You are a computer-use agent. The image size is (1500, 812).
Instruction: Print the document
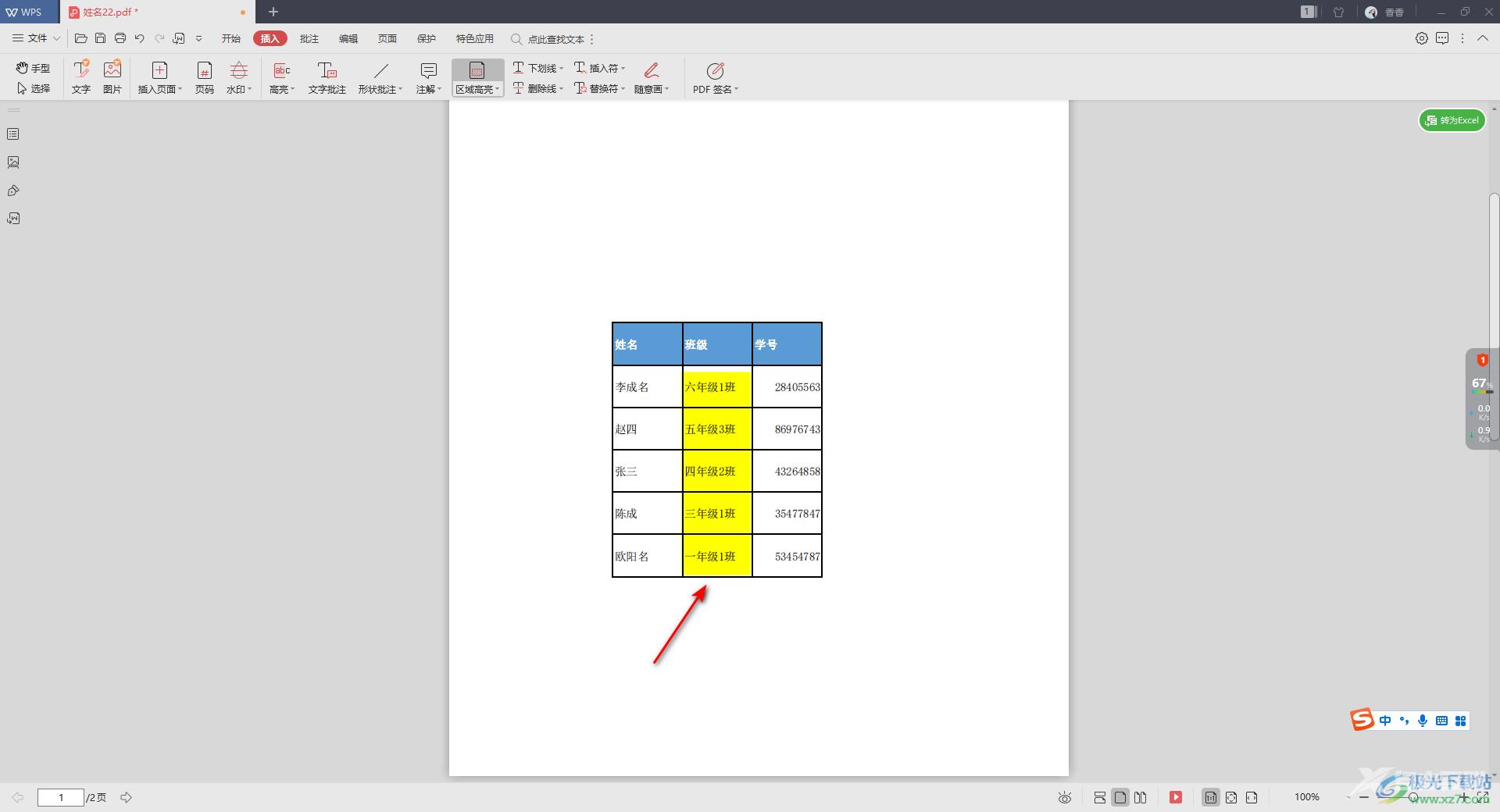click(120, 38)
